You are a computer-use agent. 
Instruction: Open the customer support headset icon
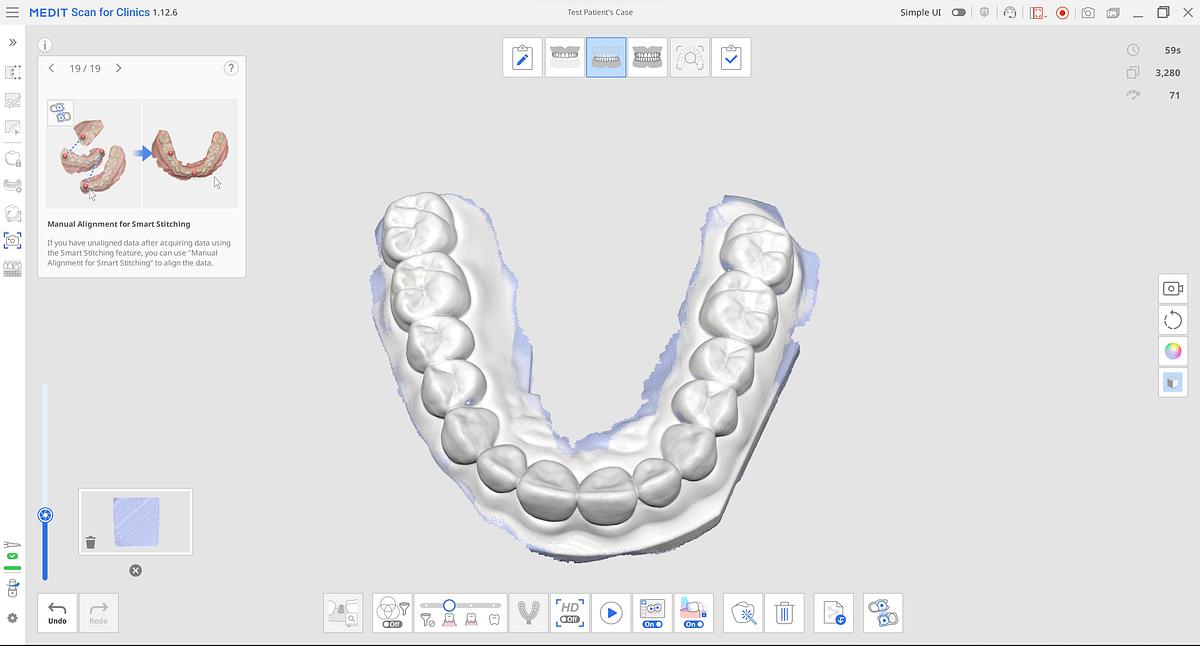pyautogui.click(x=1010, y=12)
